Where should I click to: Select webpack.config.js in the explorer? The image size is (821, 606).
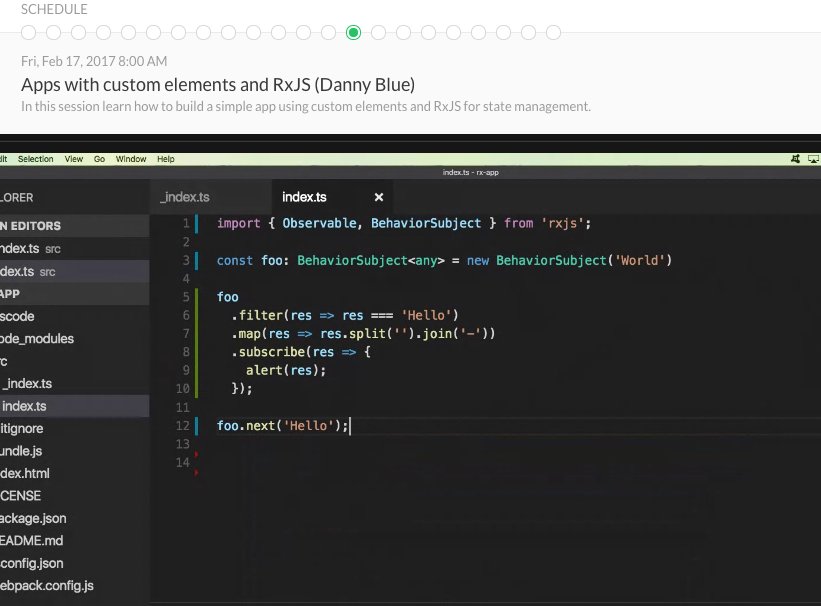point(48,585)
